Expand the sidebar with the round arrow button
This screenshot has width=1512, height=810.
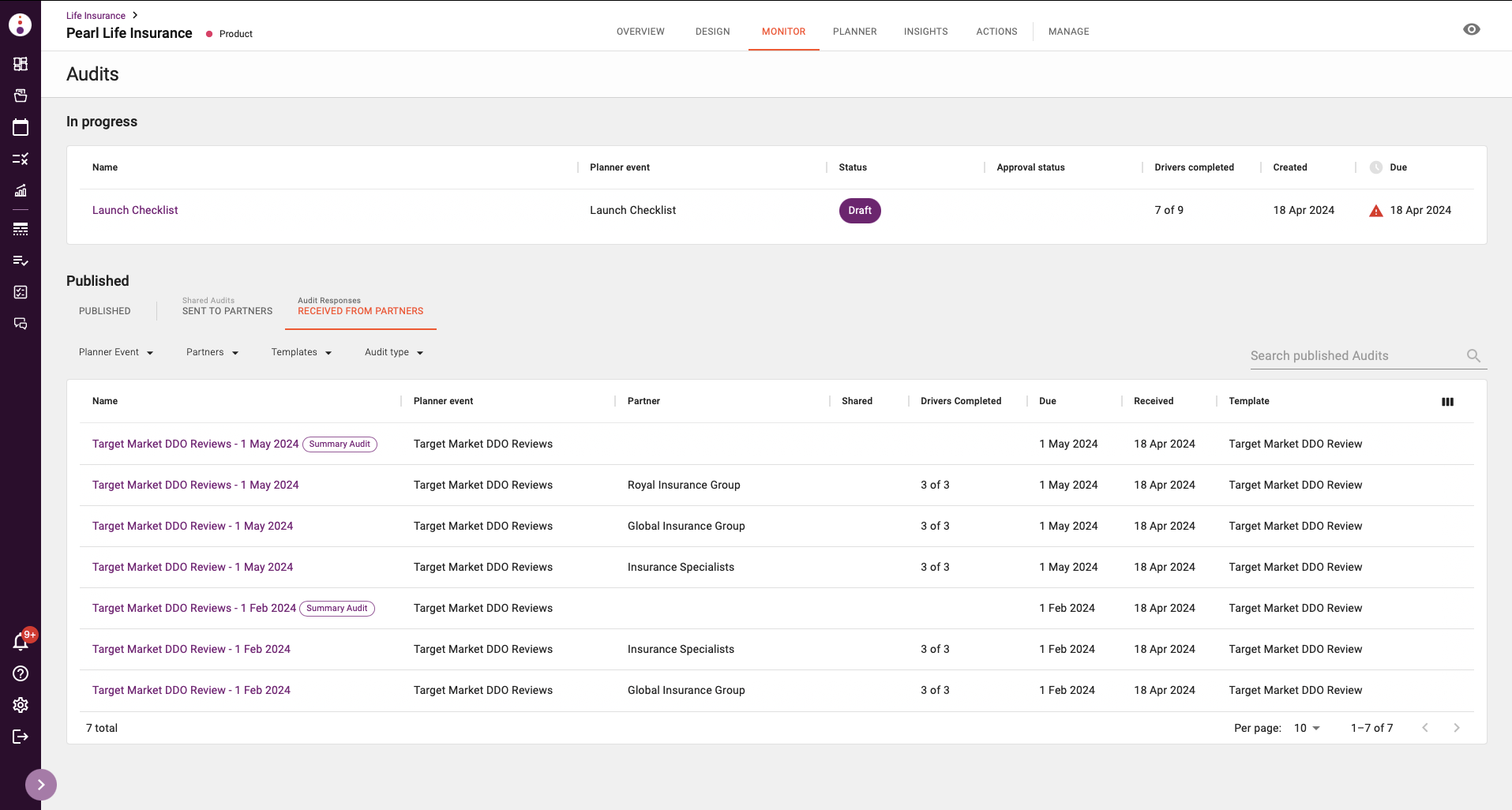[41, 785]
